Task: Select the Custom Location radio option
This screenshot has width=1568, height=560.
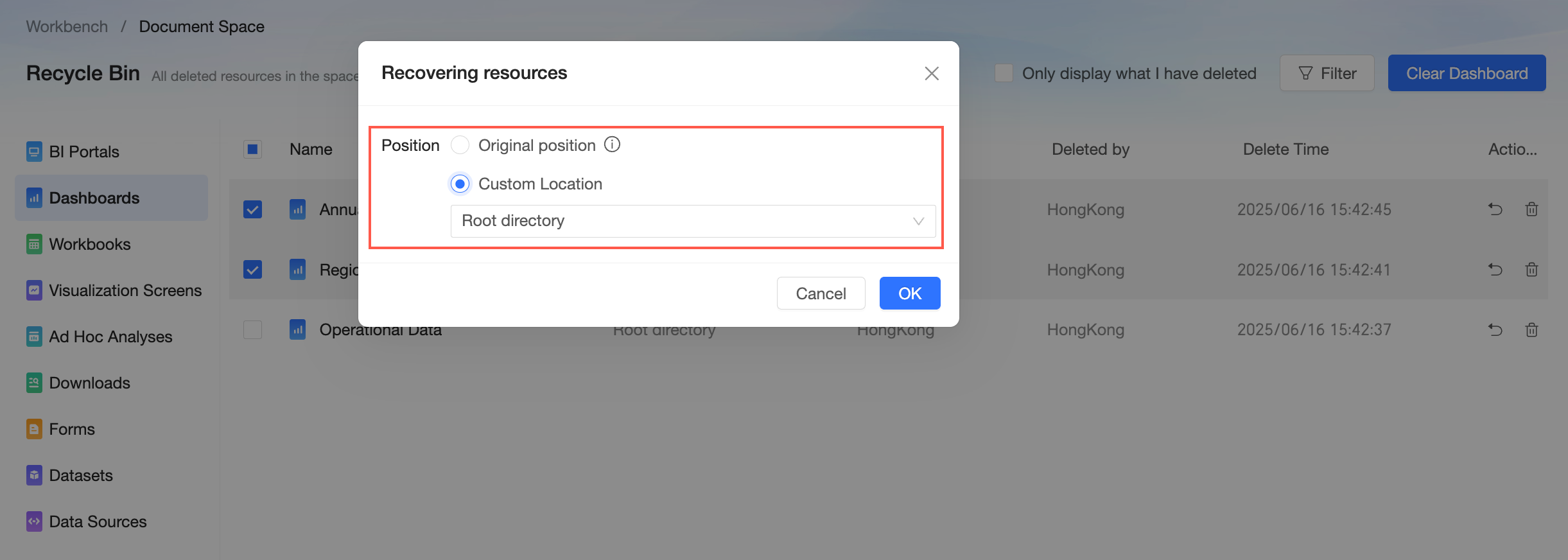Action: pyautogui.click(x=460, y=184)
